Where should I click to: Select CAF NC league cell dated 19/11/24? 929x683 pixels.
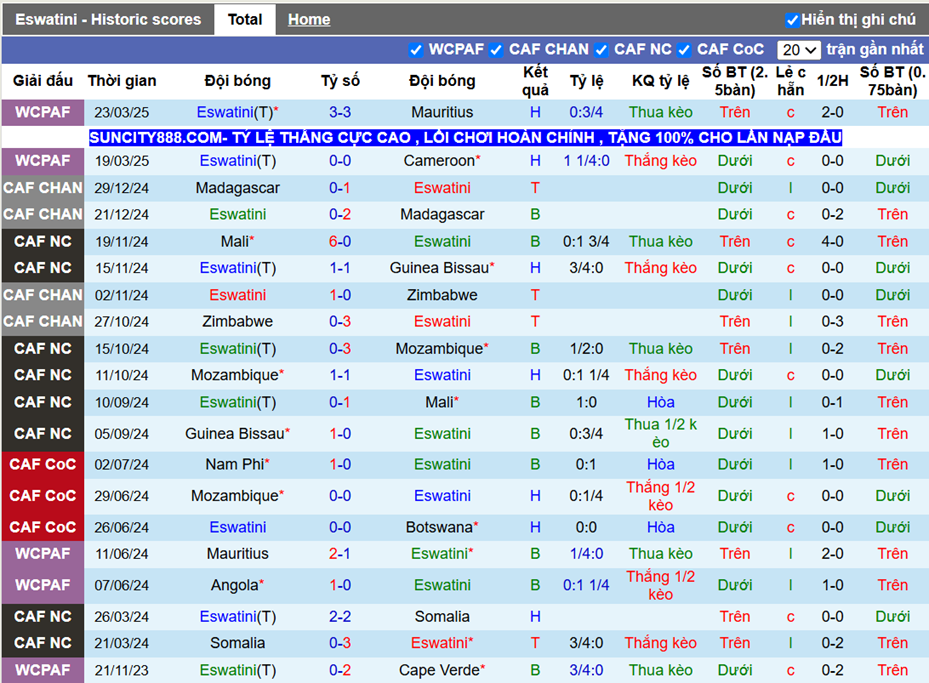click(x=43, y=242)
